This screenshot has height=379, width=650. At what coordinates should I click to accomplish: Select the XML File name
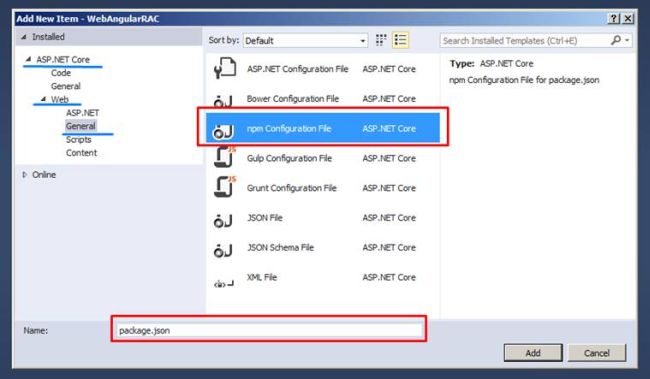coord(262,277)
